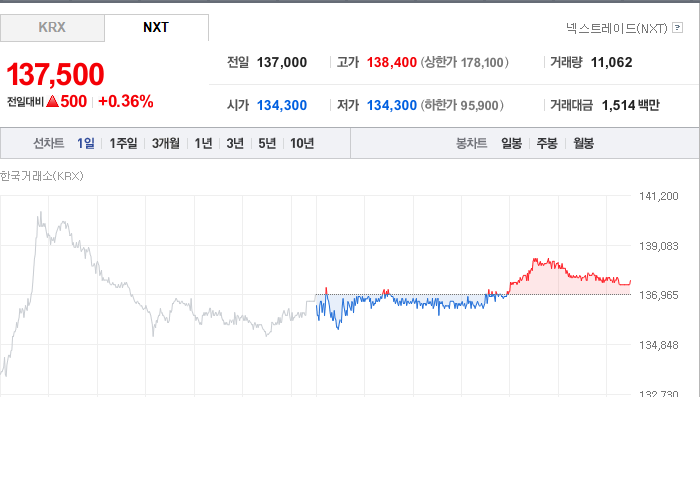Click the 거래량 value 11,062
This screenshot has height=490, width=700.
tap(612, 62)
